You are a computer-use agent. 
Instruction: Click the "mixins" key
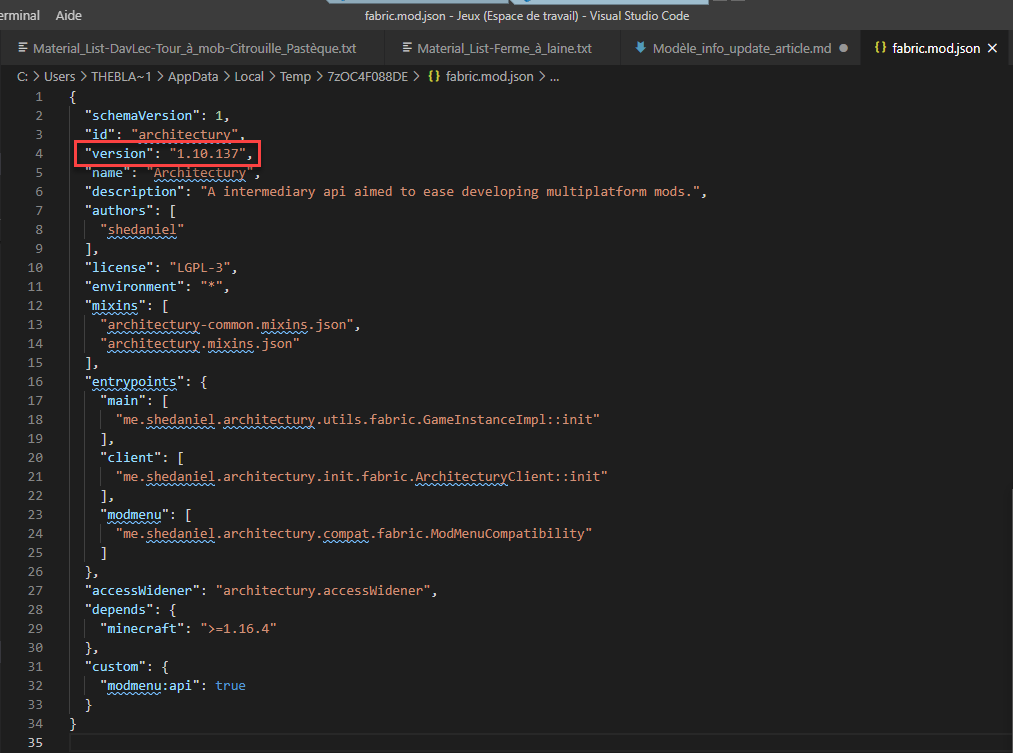pos(115,305)
